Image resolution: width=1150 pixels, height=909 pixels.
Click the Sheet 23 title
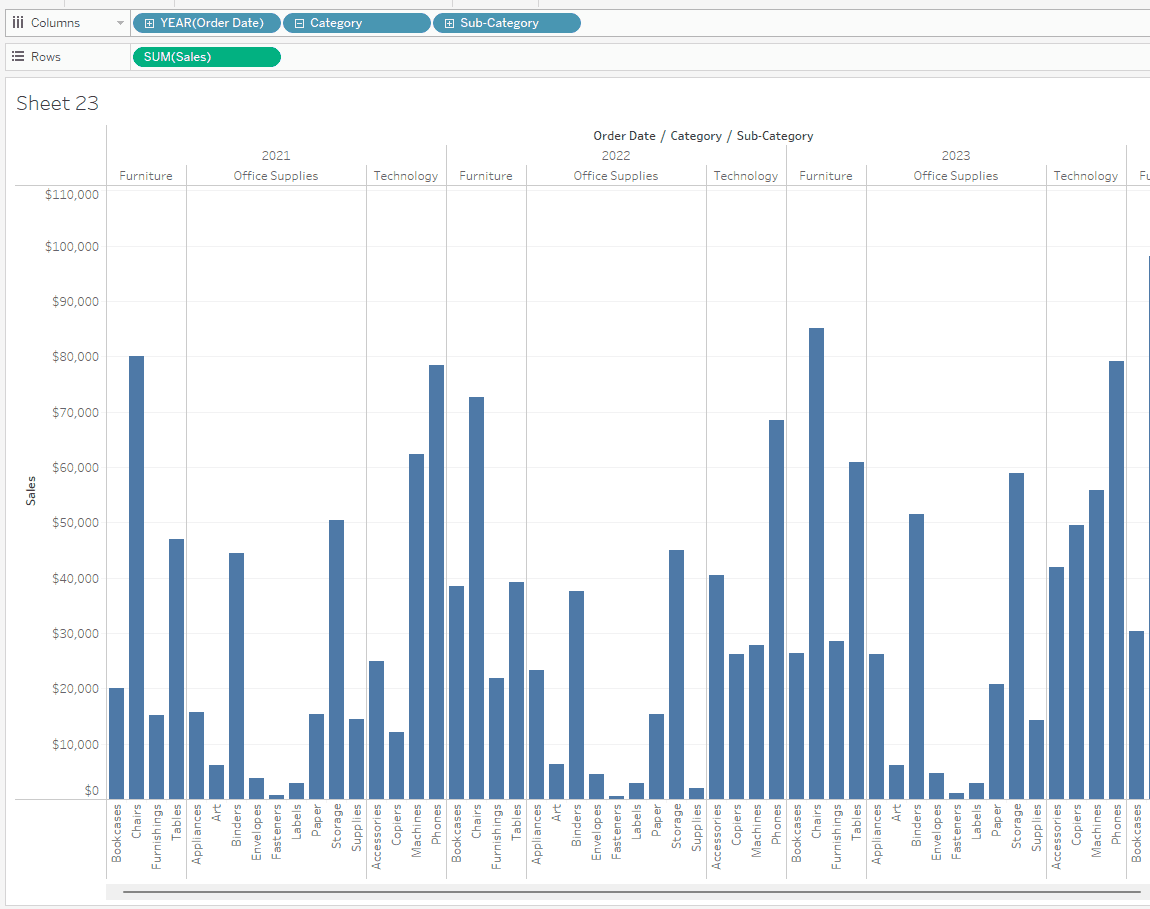point(57,103)
